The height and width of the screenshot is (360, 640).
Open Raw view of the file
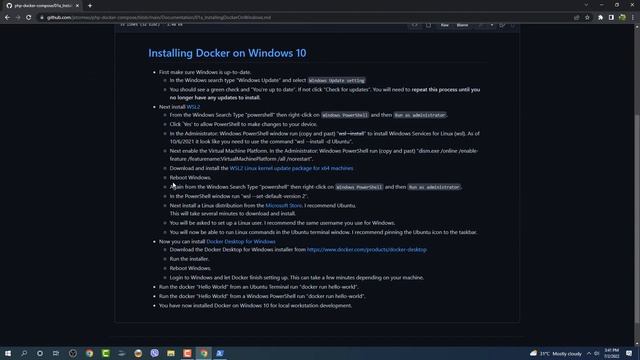(x=444, y=25)
